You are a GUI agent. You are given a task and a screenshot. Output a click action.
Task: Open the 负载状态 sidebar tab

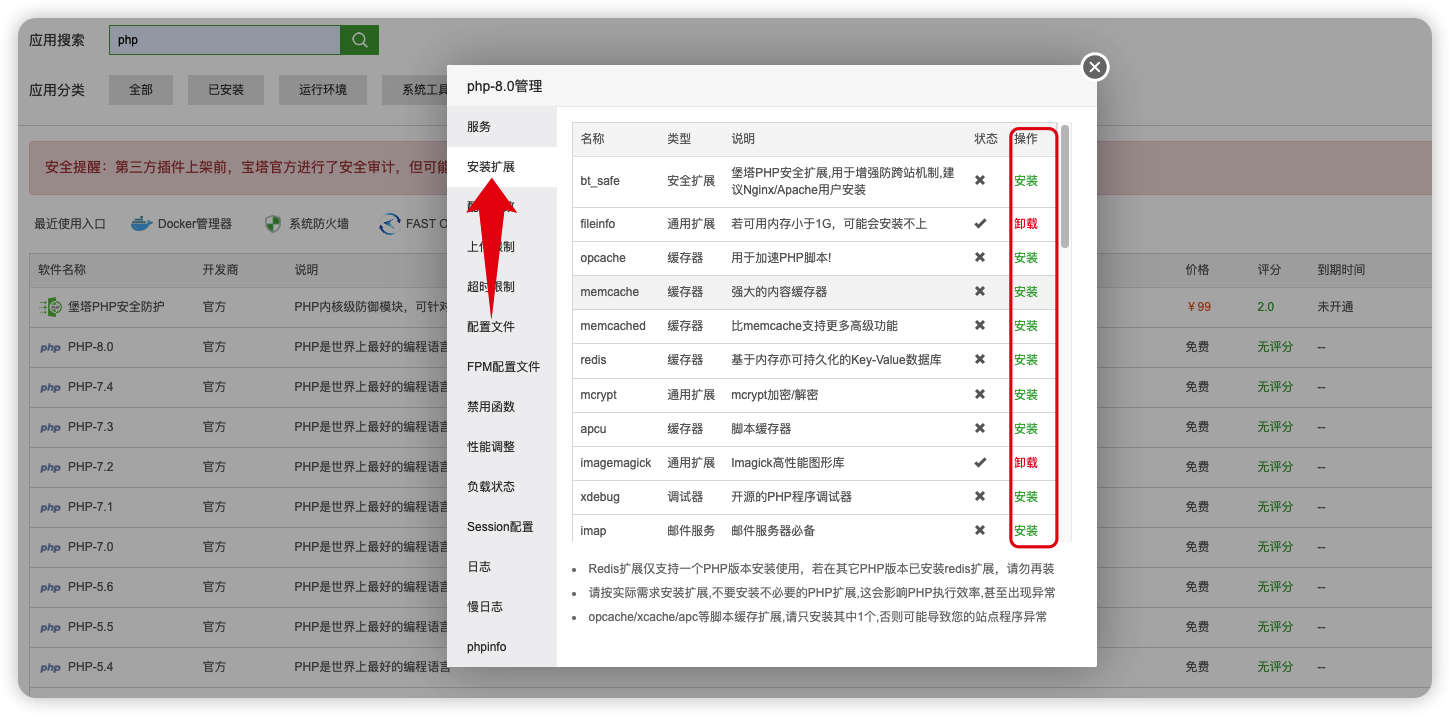(x=502, y=487)
